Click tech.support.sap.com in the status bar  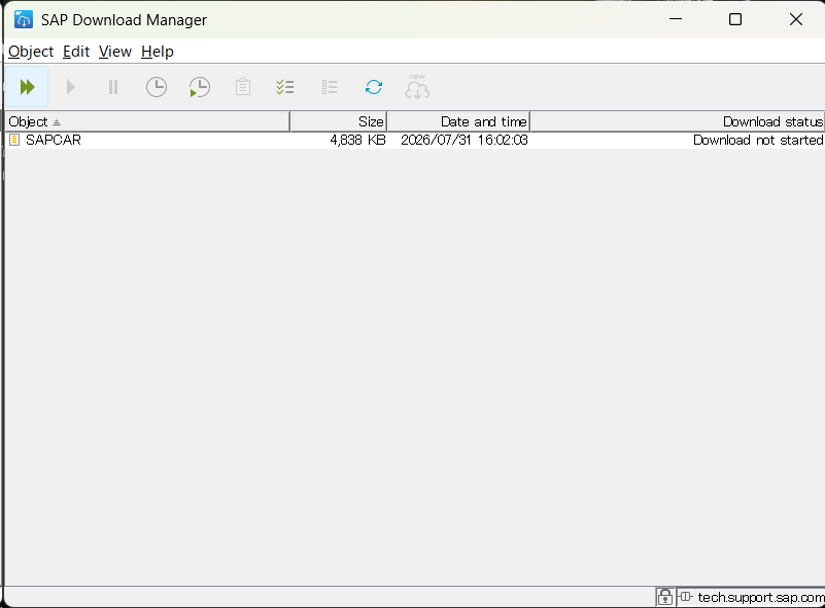(761, 597)
